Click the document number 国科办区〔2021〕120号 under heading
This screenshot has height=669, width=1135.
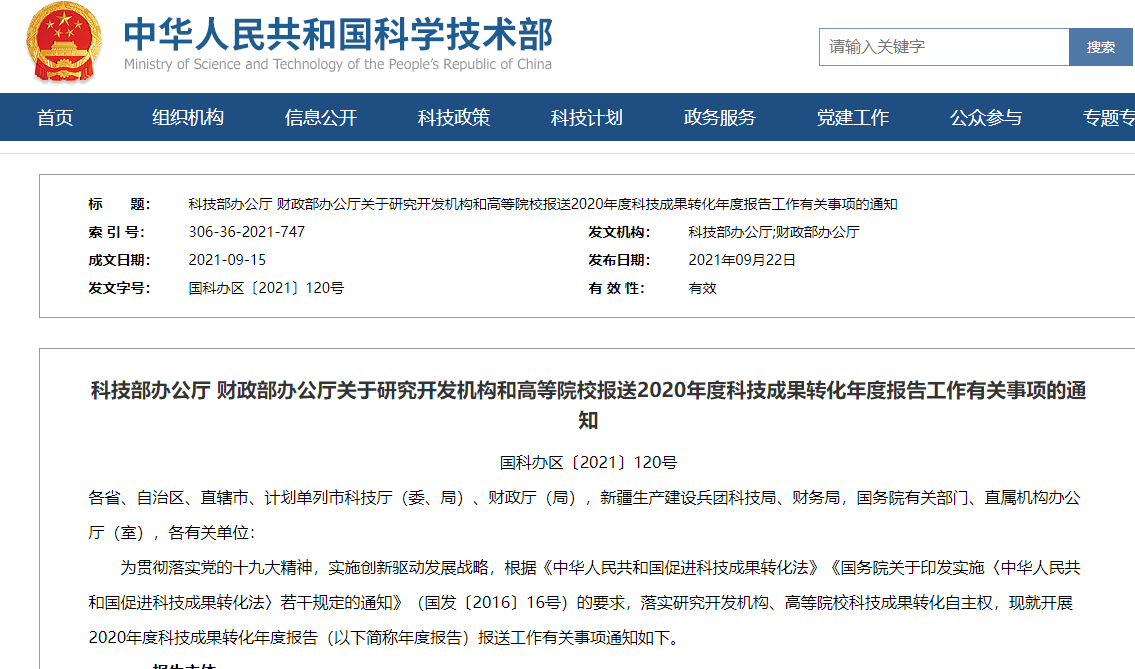click(x=588, y=462)
